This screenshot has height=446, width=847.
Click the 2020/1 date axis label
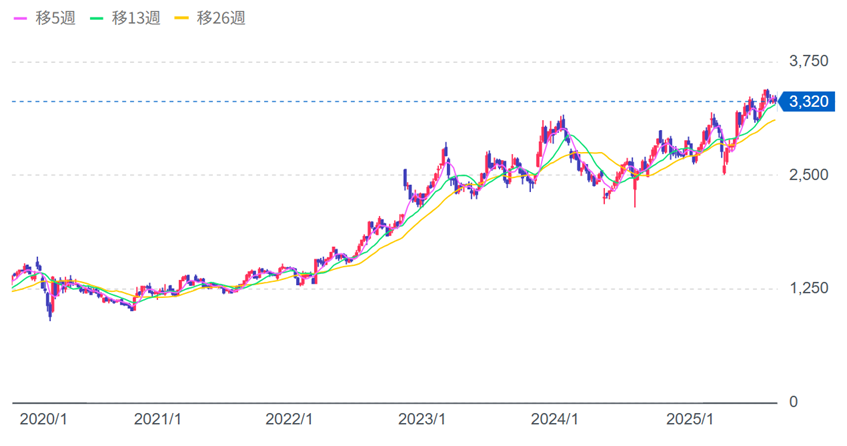[x=43, y=420]
